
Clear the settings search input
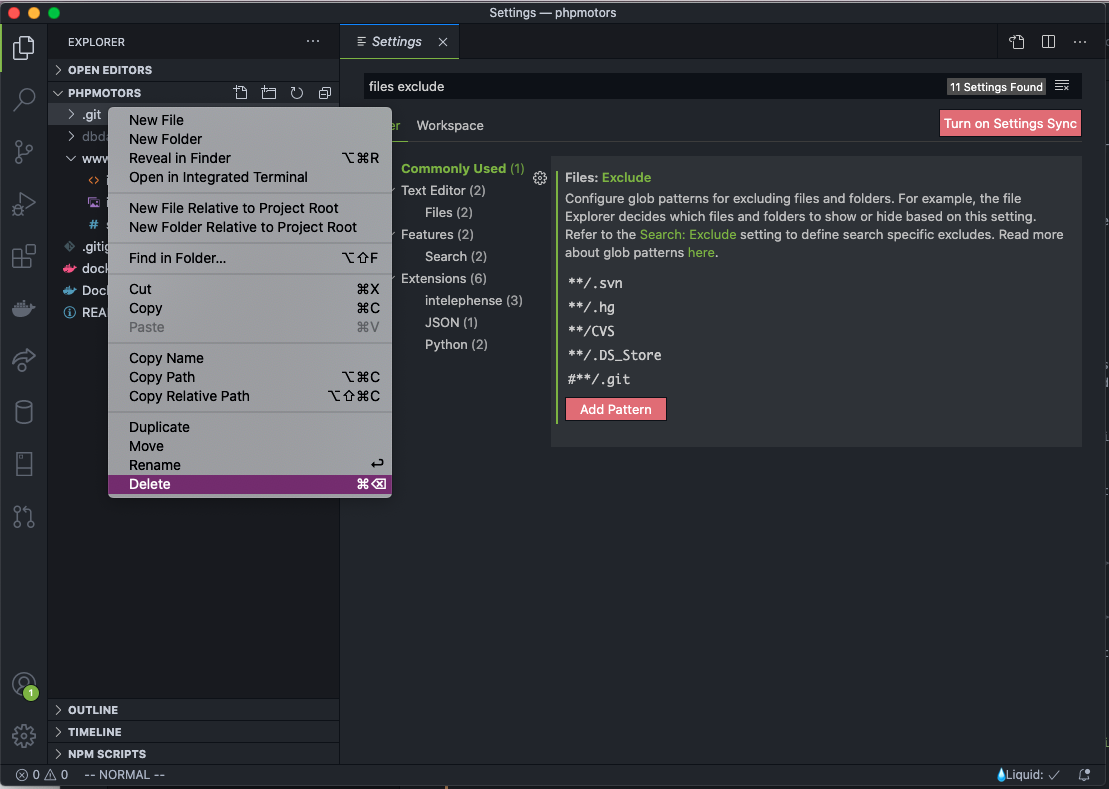(1062, 86)
